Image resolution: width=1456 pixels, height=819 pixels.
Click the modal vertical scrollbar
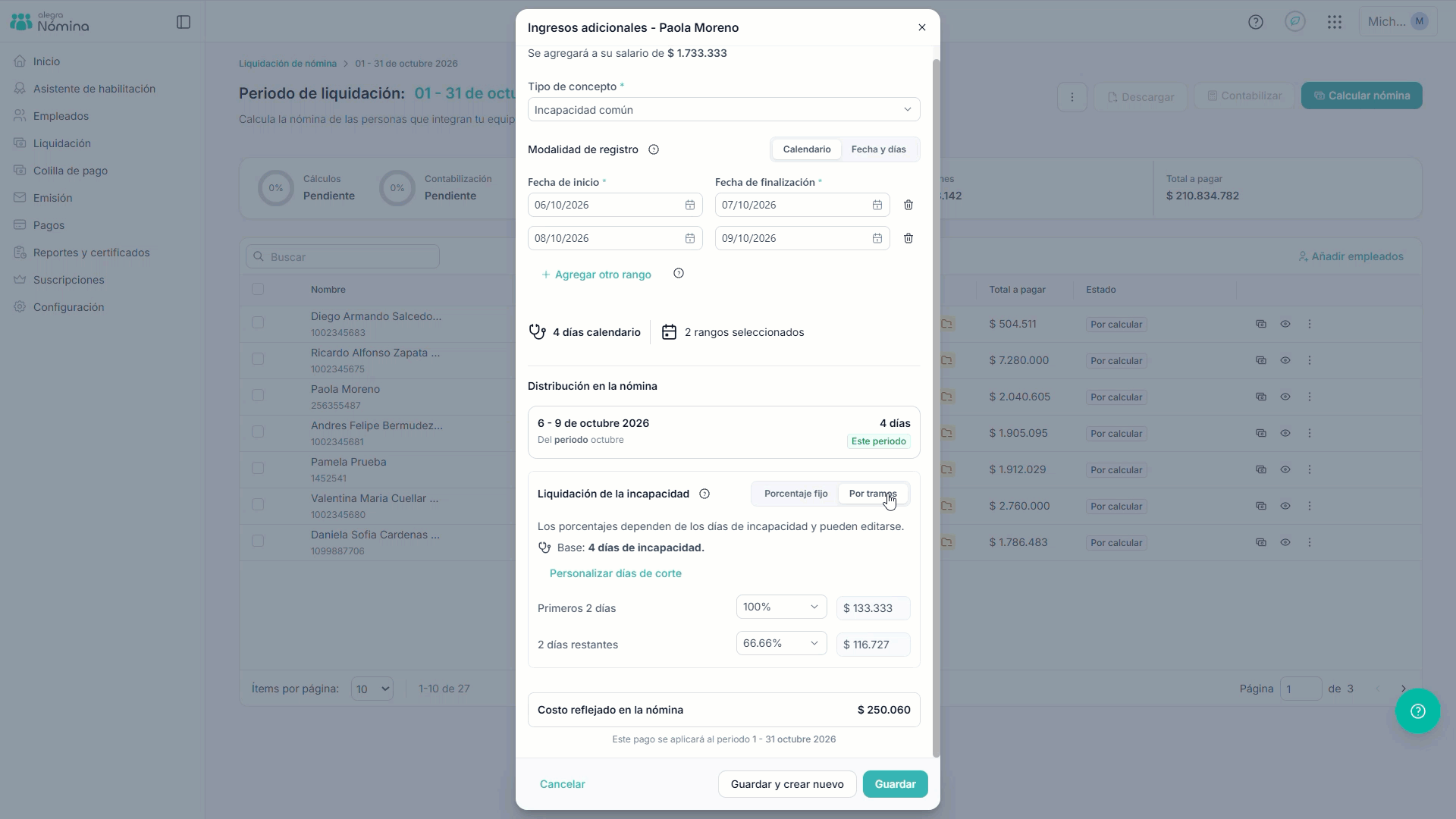(x=936, y=408)
